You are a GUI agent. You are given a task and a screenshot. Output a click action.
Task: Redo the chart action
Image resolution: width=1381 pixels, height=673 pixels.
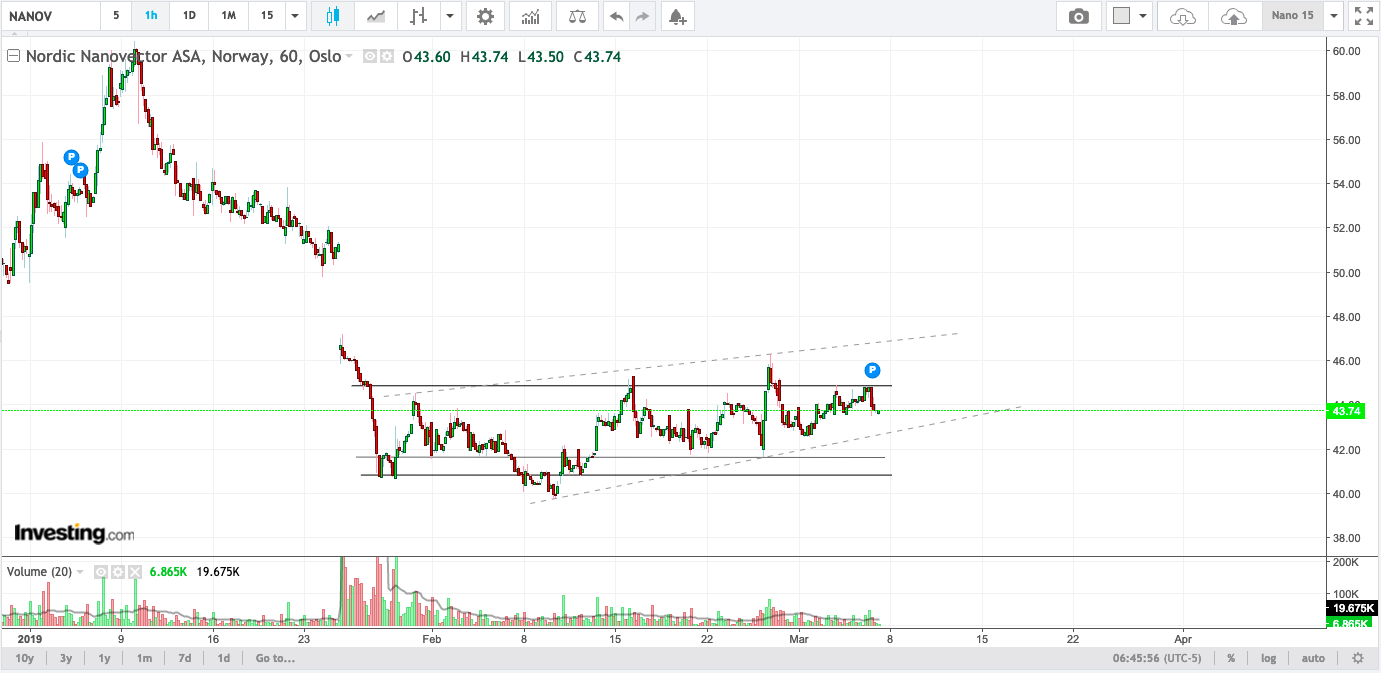click(x=642, y=16)
